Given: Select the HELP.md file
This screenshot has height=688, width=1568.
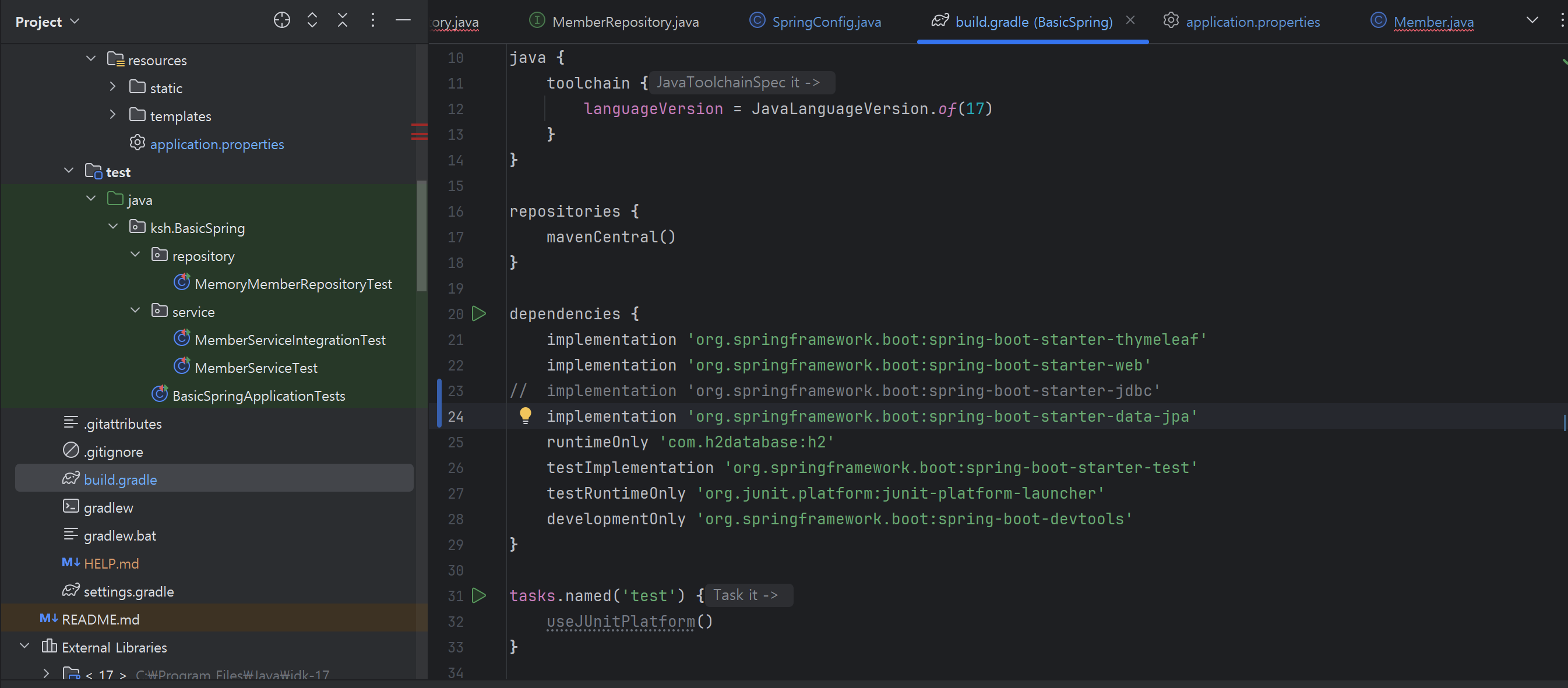Looking at the screenshot, I should click(111, 564).
